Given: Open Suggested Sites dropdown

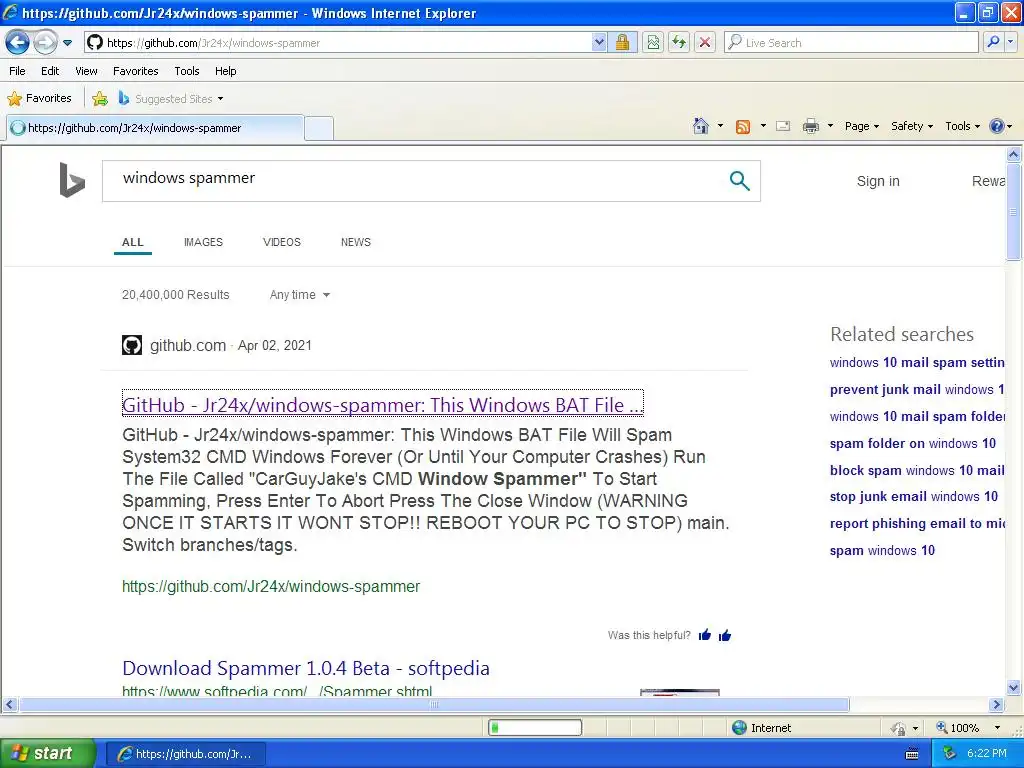Looking at the screenshot, I should click(x=171, y=99).
